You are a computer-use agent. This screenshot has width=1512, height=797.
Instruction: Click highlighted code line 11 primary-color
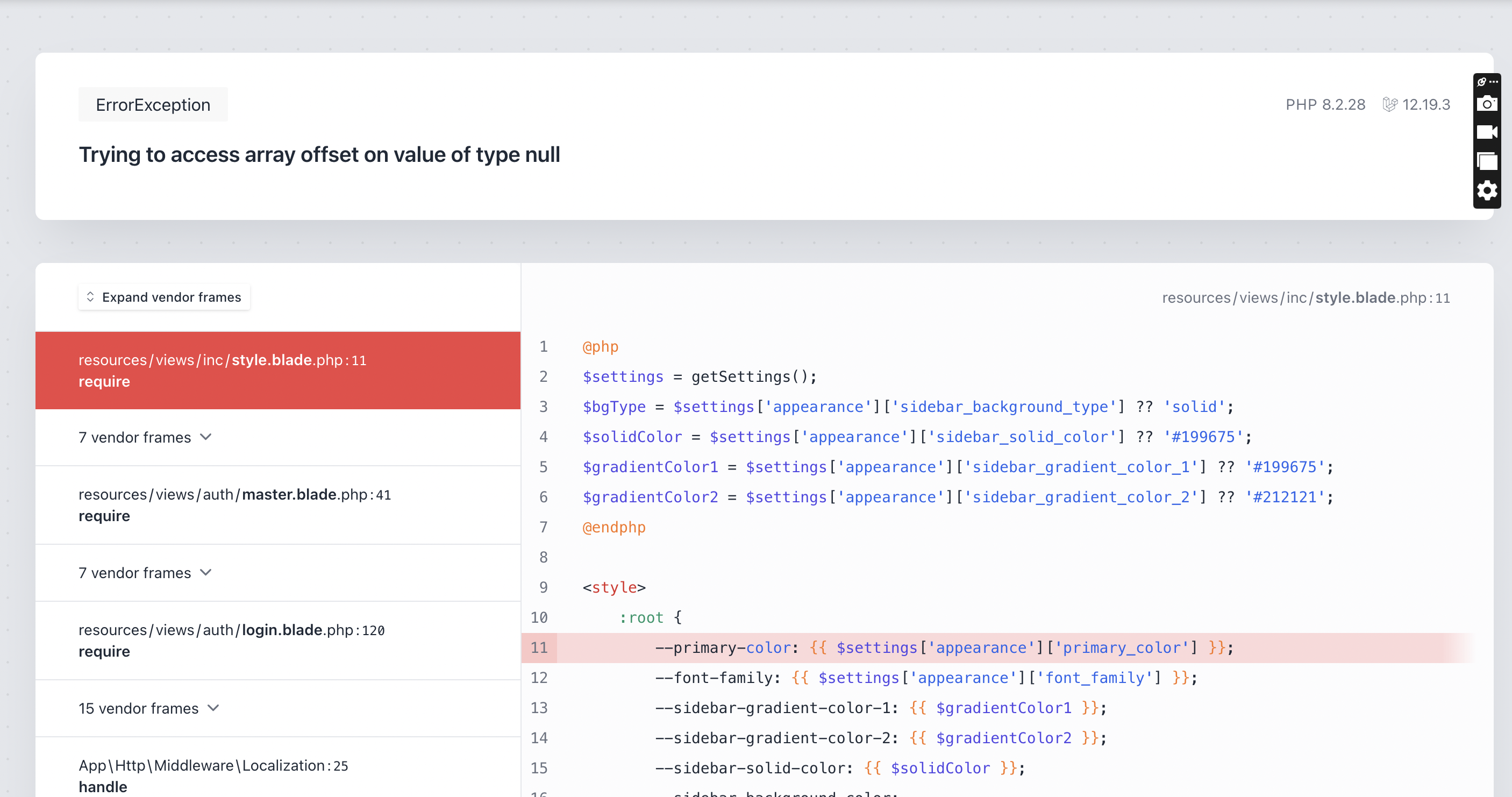[x=944, y=648]
